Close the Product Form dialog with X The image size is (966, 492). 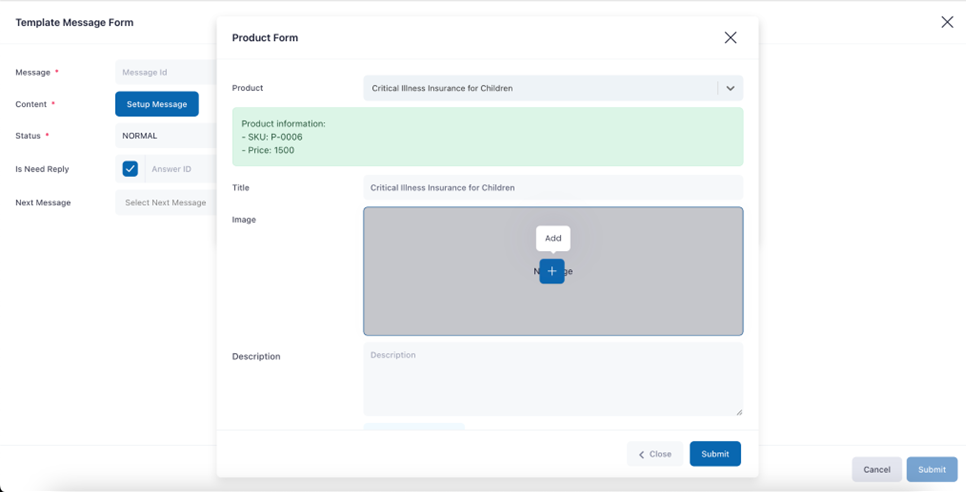pos(730,38)
